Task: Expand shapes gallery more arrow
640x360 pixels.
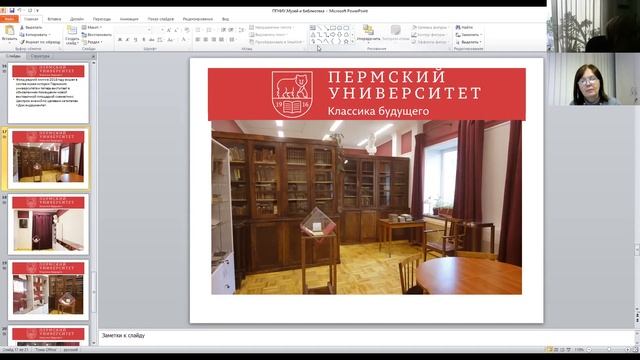Action: tap(353, 42)
